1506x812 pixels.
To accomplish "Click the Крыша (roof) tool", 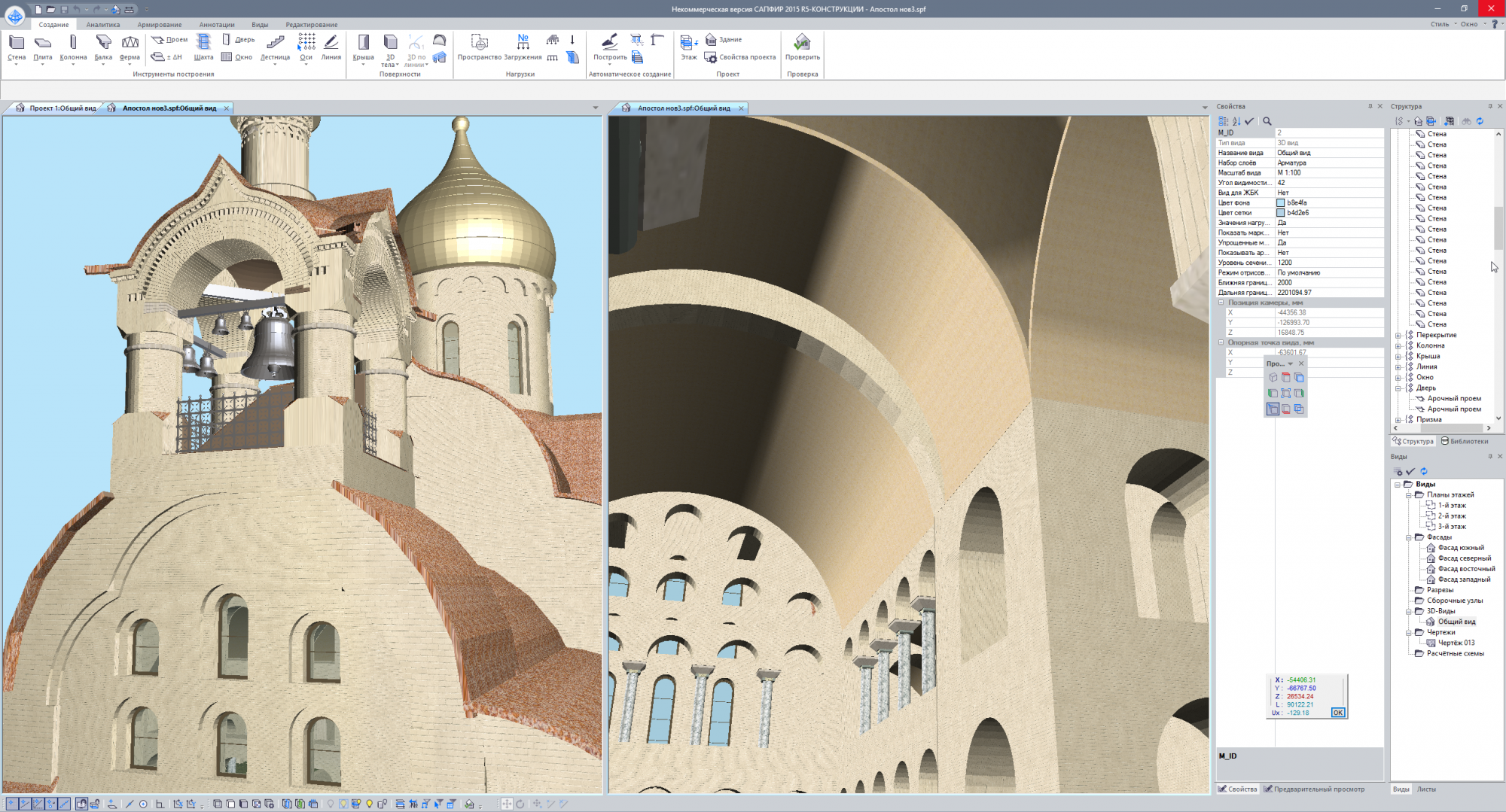I will click(x=363, y=47).
